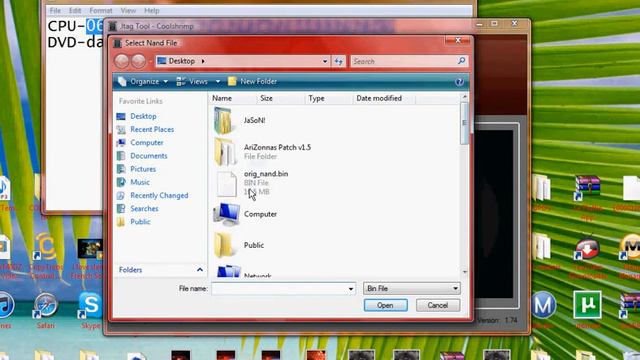Select the JaSoN! folder icon
This screenshot has width=640, height=360.
[x=224, y=121]
